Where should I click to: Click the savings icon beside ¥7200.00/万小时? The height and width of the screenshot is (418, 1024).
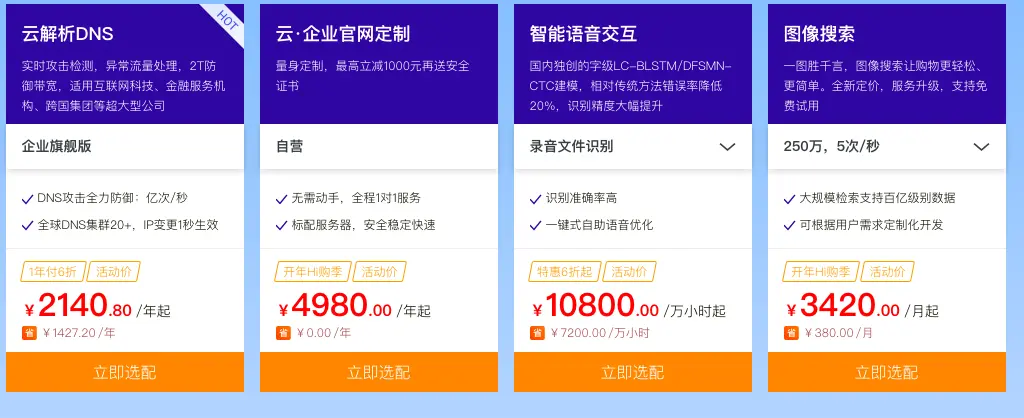(536, 333)
